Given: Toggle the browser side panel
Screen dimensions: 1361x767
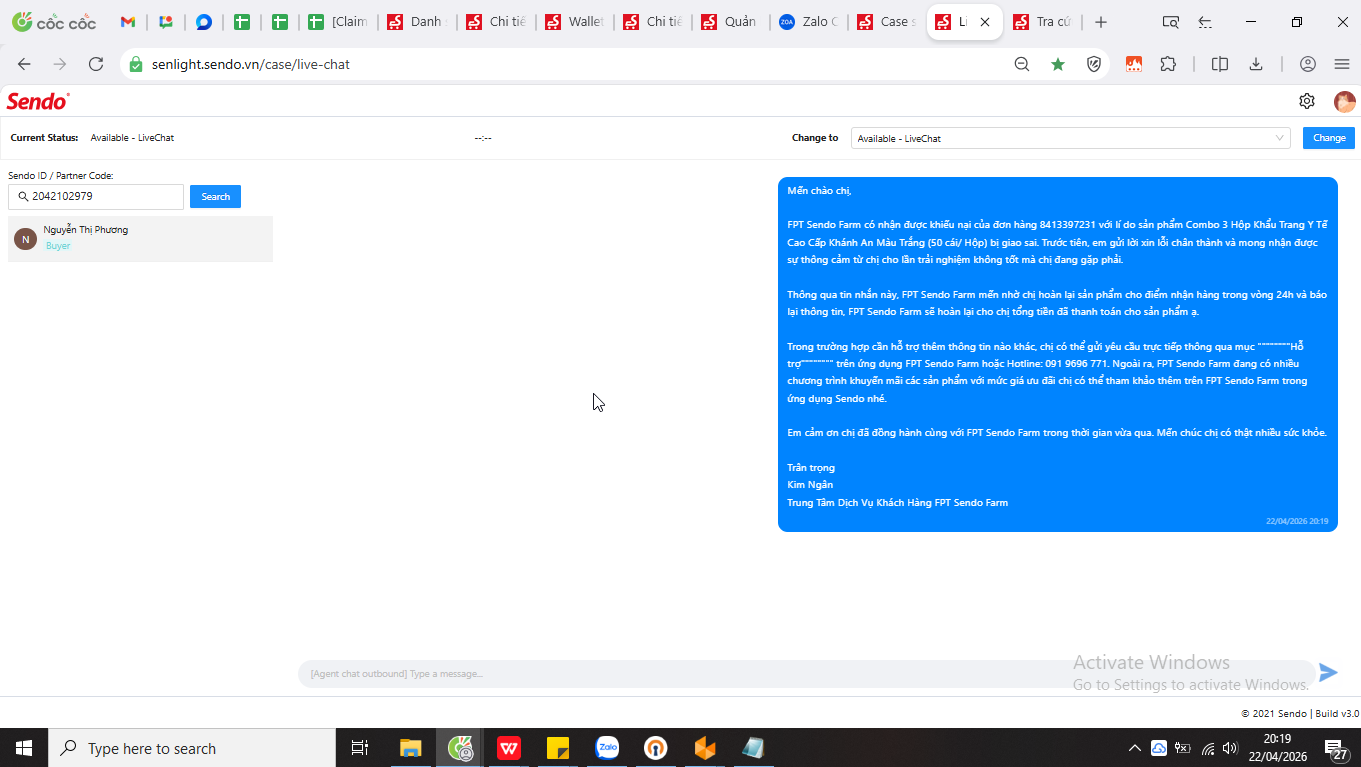Looking at the screenshot, I should click(1220, 64).
